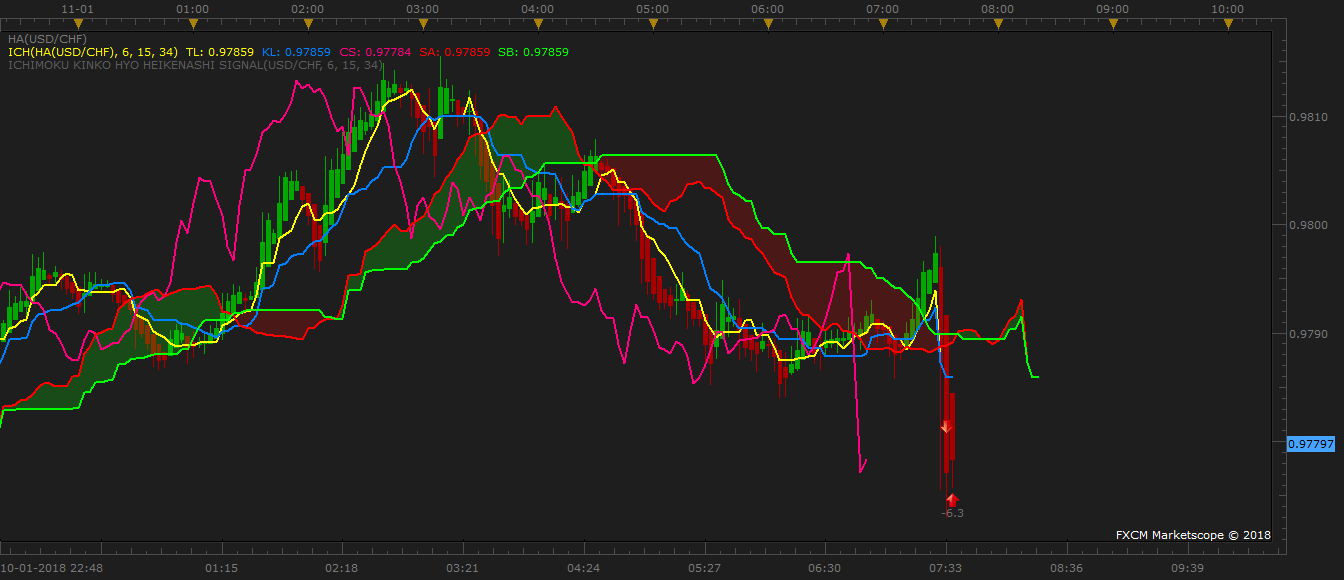Click the FXCM Marketscope © 2018 text
1344x580 pixels.
click(1193, 535)
